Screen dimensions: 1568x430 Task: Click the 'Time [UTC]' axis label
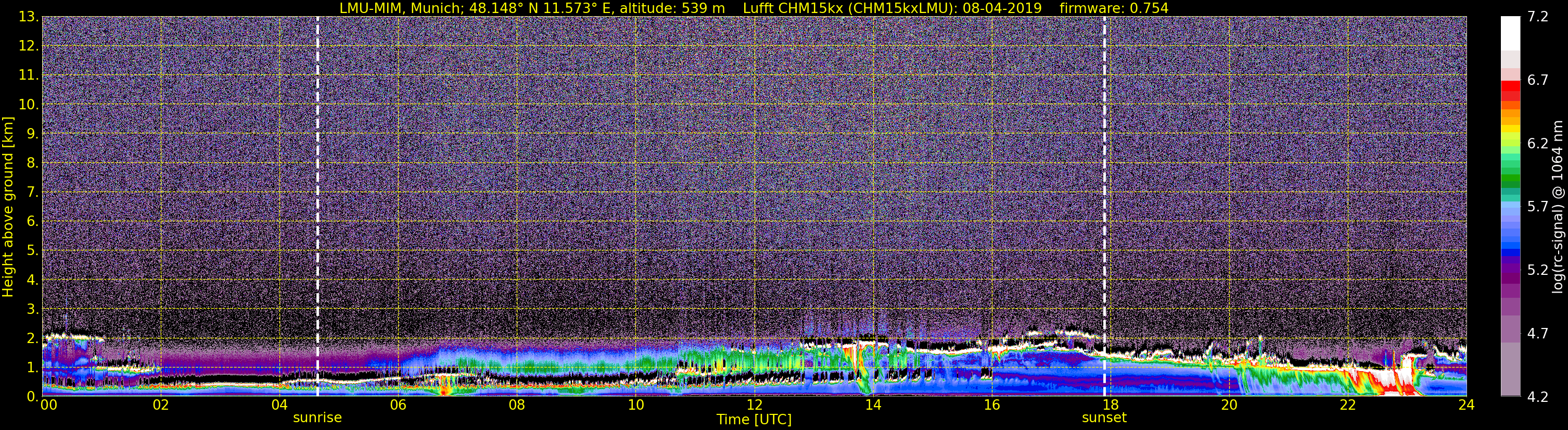[x=754, y=419]
